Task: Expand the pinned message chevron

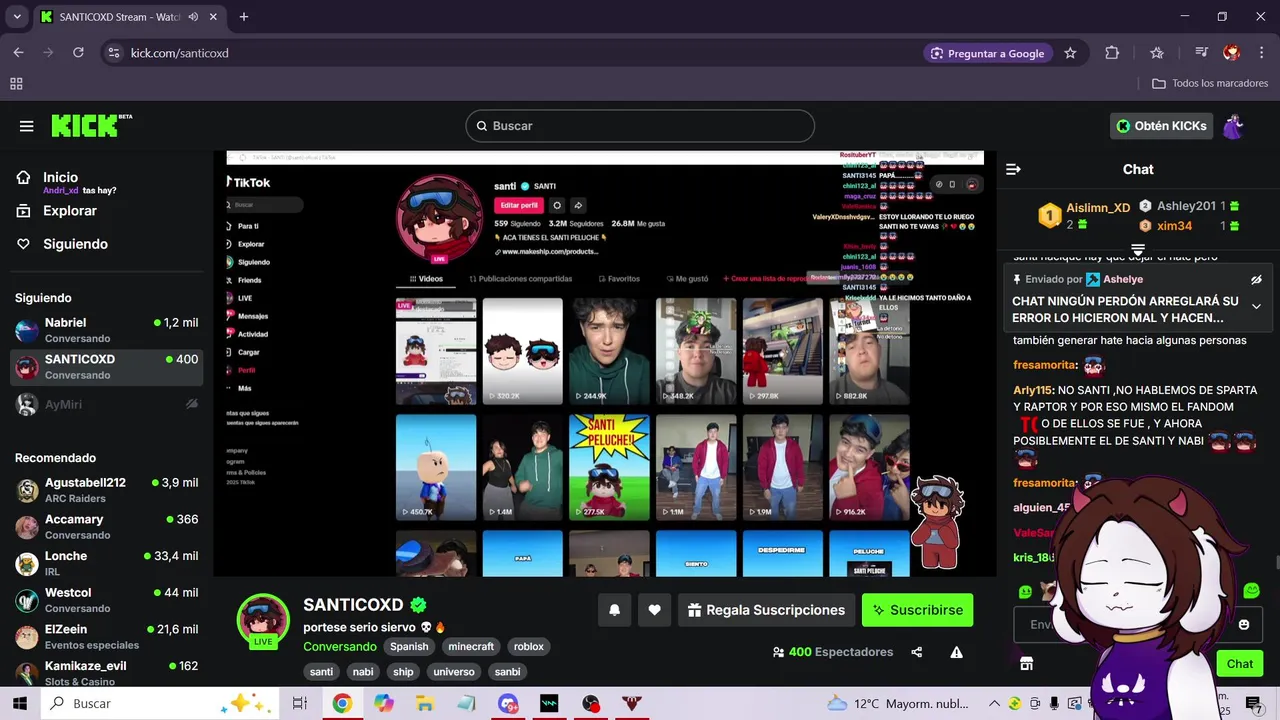Action: point(1256,307)
